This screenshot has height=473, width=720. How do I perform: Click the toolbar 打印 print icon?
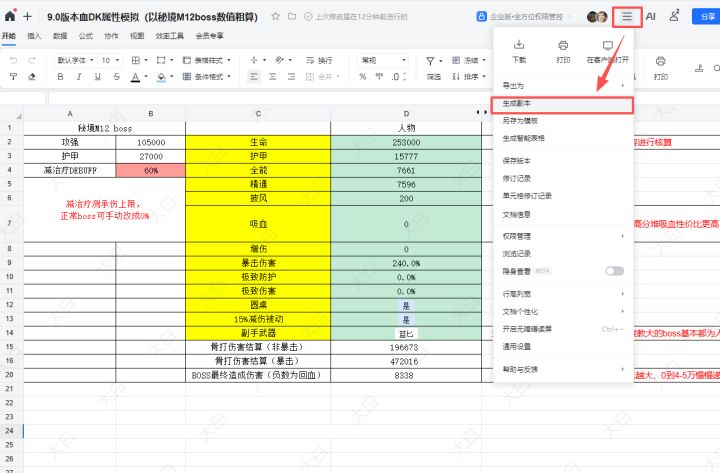click(661, 62)
